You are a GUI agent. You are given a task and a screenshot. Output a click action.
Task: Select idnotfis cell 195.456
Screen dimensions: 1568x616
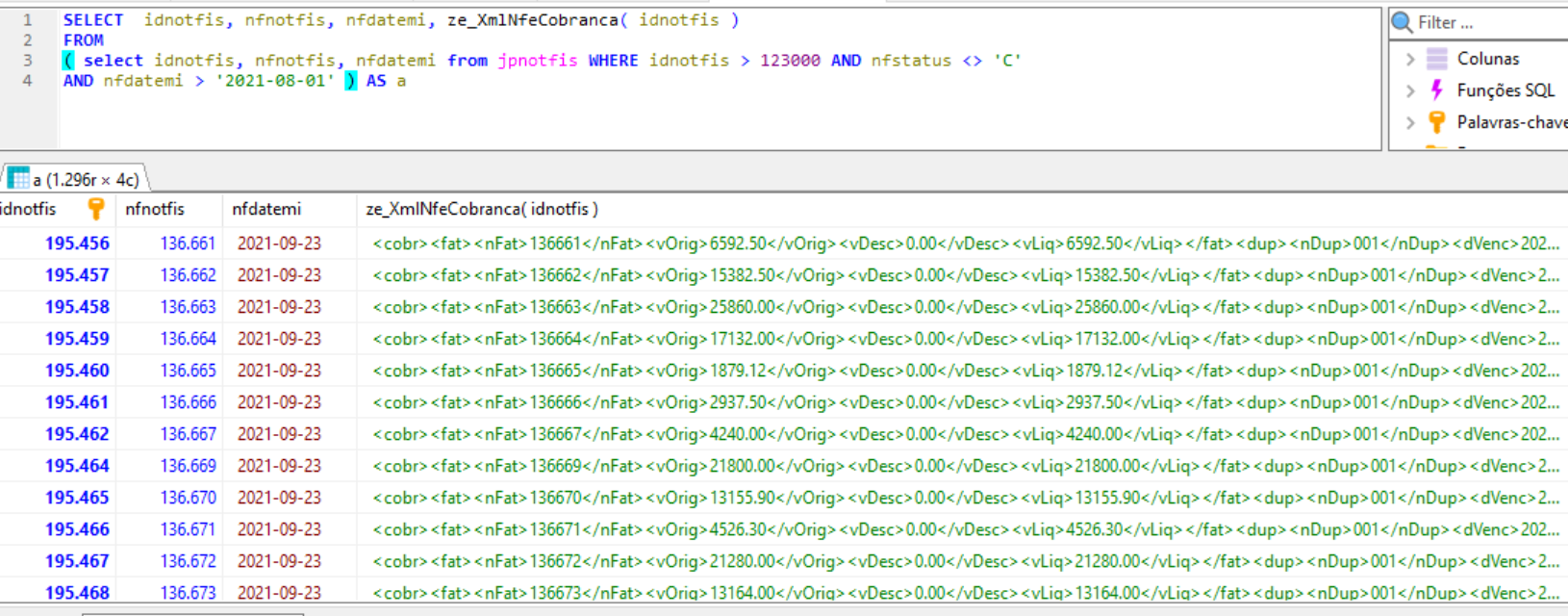(77, 244)
